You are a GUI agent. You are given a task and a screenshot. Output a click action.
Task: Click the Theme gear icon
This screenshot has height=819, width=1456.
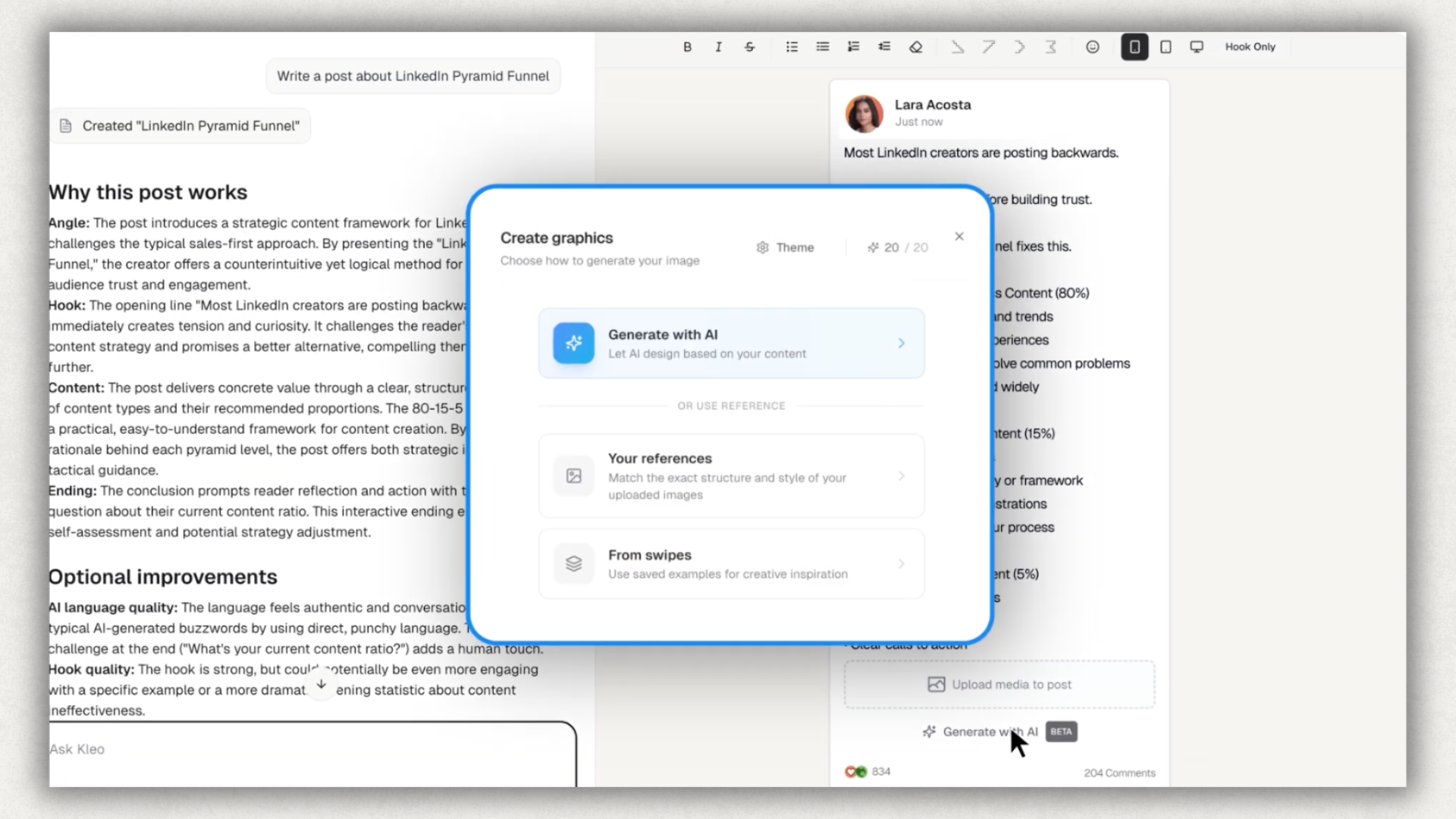coord(762,247)
